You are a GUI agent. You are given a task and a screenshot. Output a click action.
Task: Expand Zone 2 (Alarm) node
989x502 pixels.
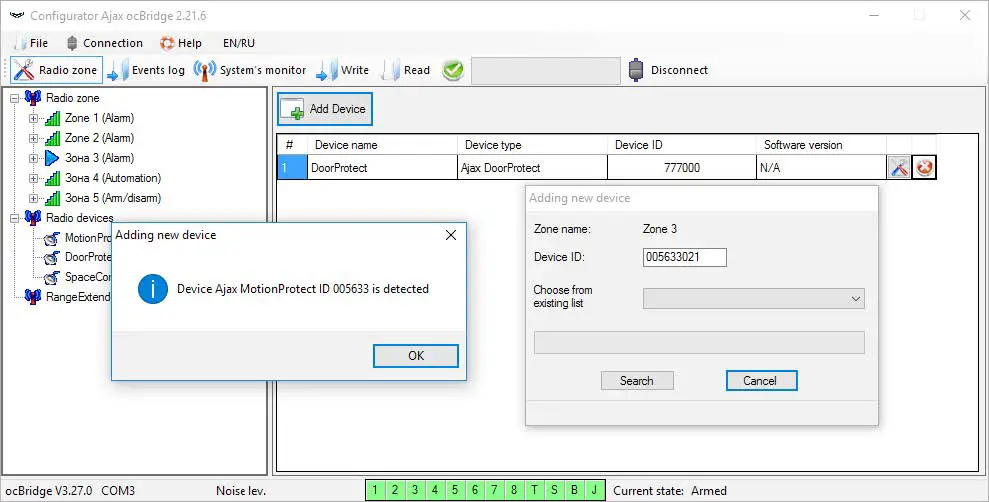33,138
